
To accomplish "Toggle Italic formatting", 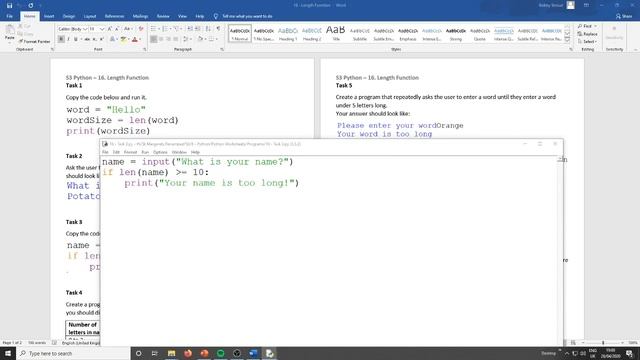I will pyautogui.click(x=68, y=39).
